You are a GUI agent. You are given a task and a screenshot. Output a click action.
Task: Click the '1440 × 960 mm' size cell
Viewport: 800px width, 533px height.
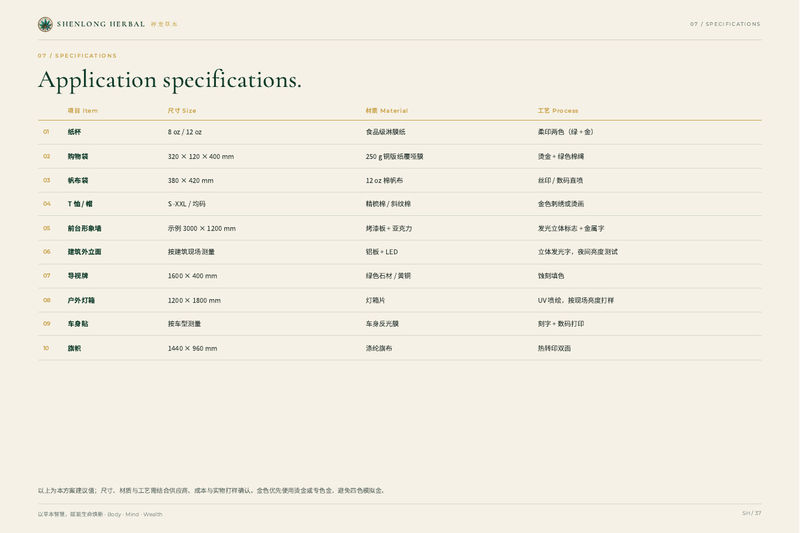click(x=192, y=348)
